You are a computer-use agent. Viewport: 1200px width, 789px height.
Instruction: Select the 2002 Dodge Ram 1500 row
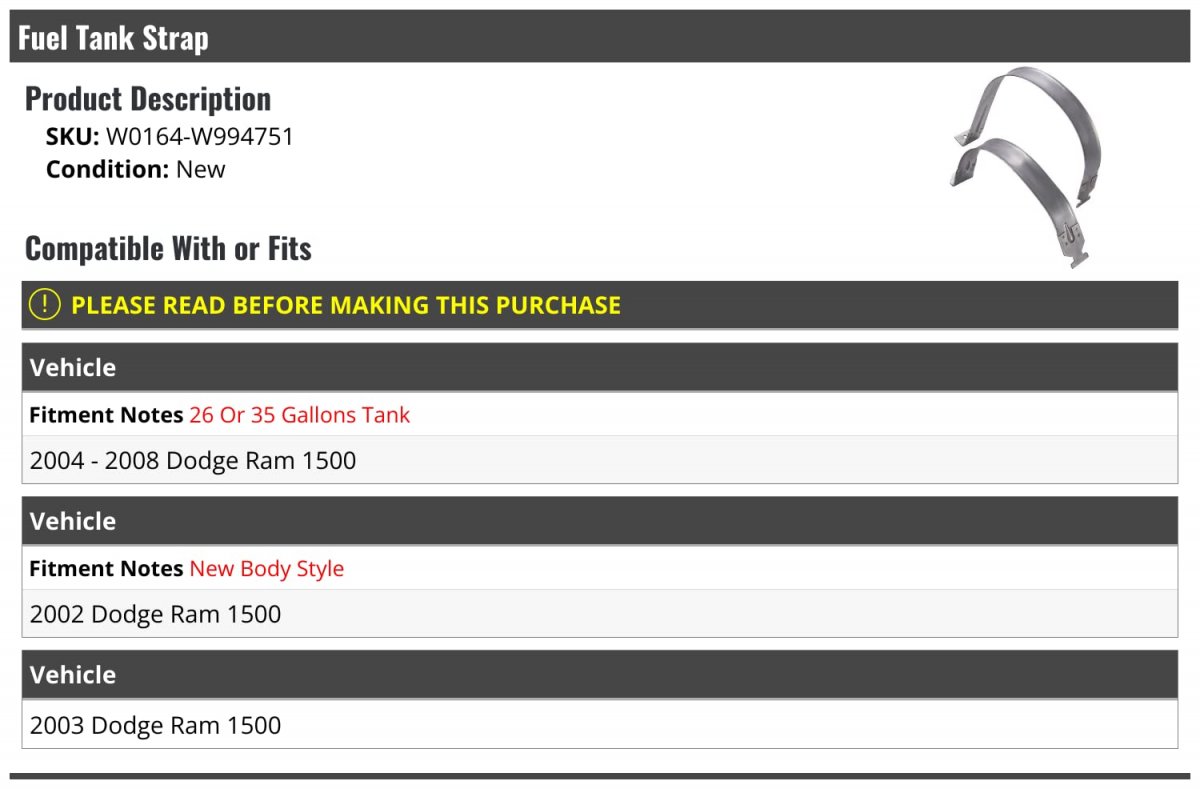point(155,614)
